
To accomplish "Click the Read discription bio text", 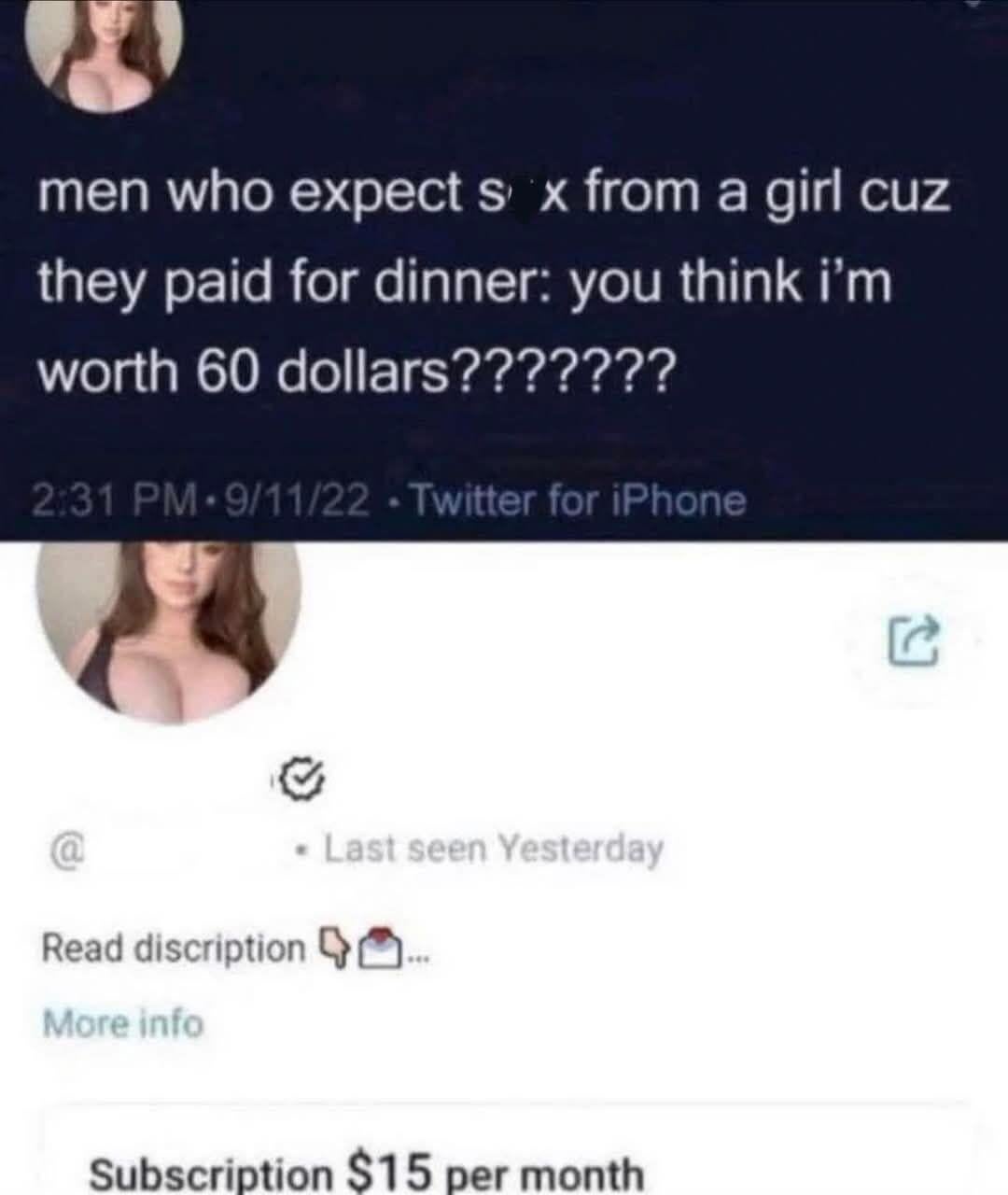I will (174, 949).
